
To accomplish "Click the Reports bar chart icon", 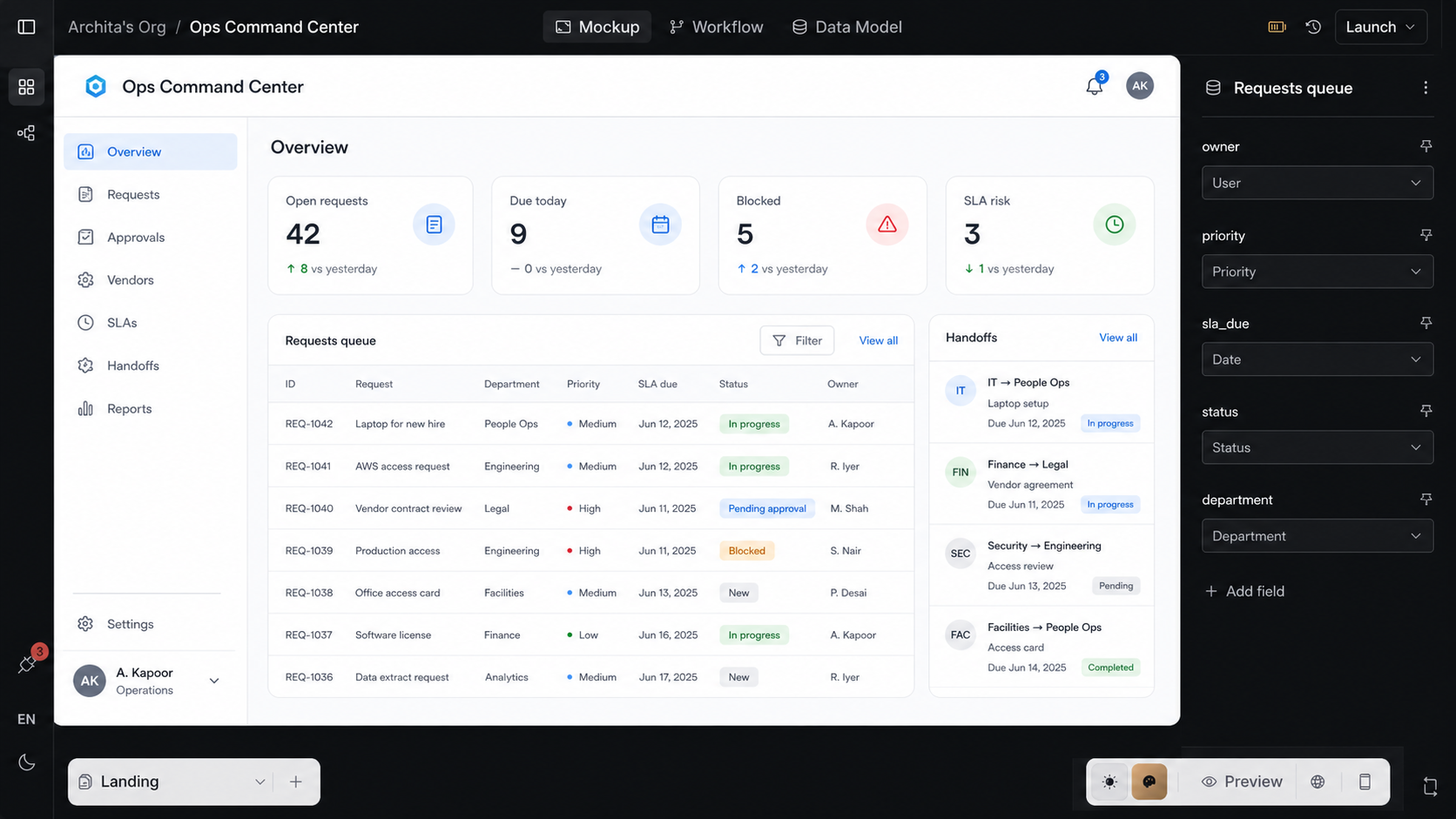I will click(85, 408).
